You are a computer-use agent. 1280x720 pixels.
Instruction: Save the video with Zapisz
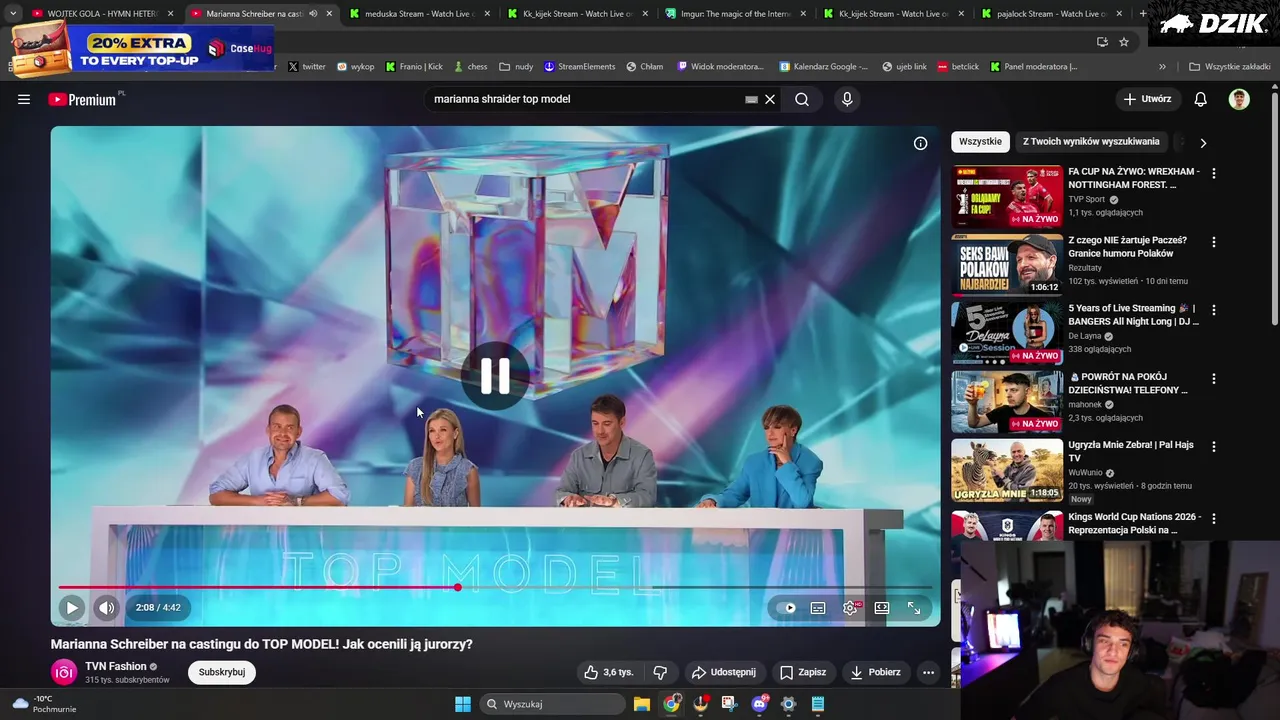click(x=802, y=672)
